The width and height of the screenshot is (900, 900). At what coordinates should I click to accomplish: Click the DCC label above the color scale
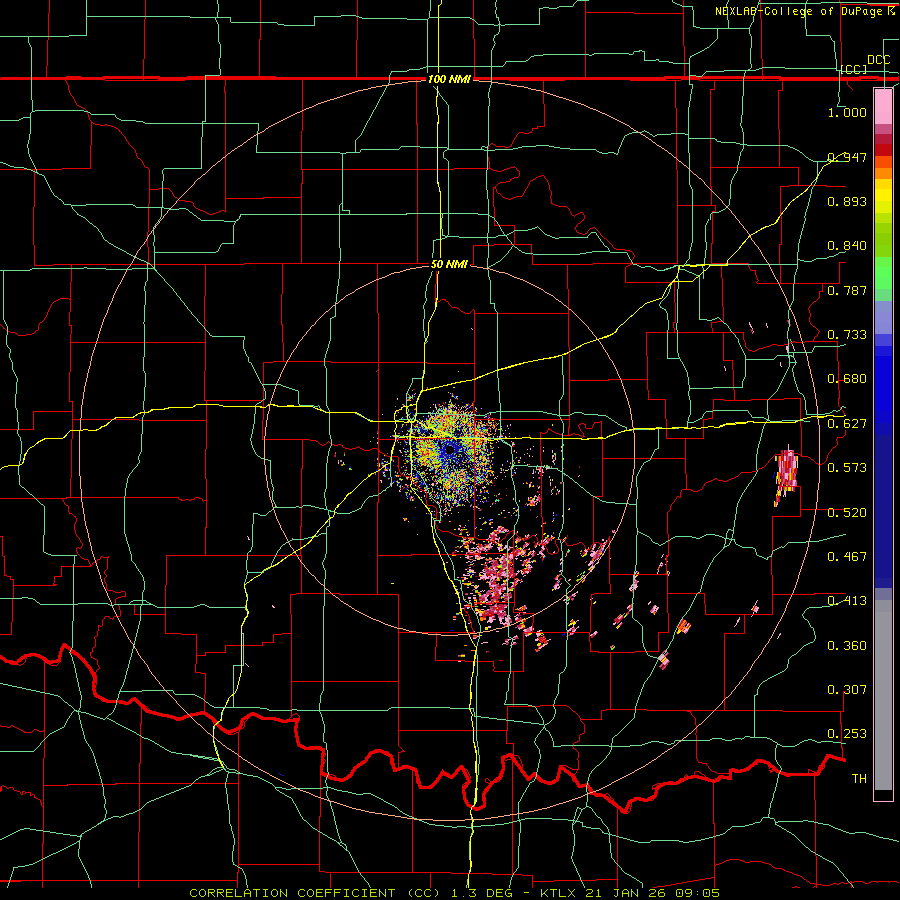(878, 60)
